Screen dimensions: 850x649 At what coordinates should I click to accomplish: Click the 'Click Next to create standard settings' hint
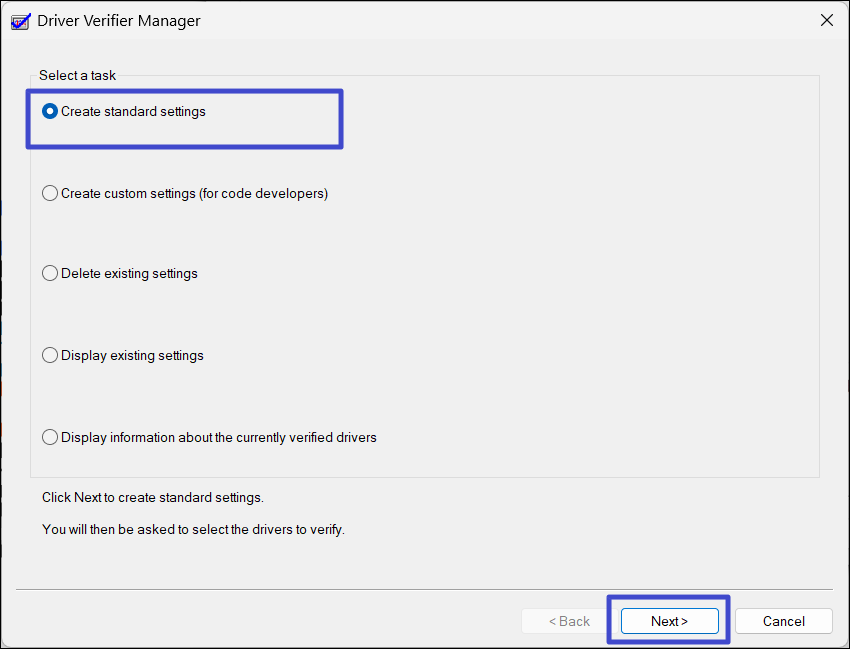click(x=153, y=497)
